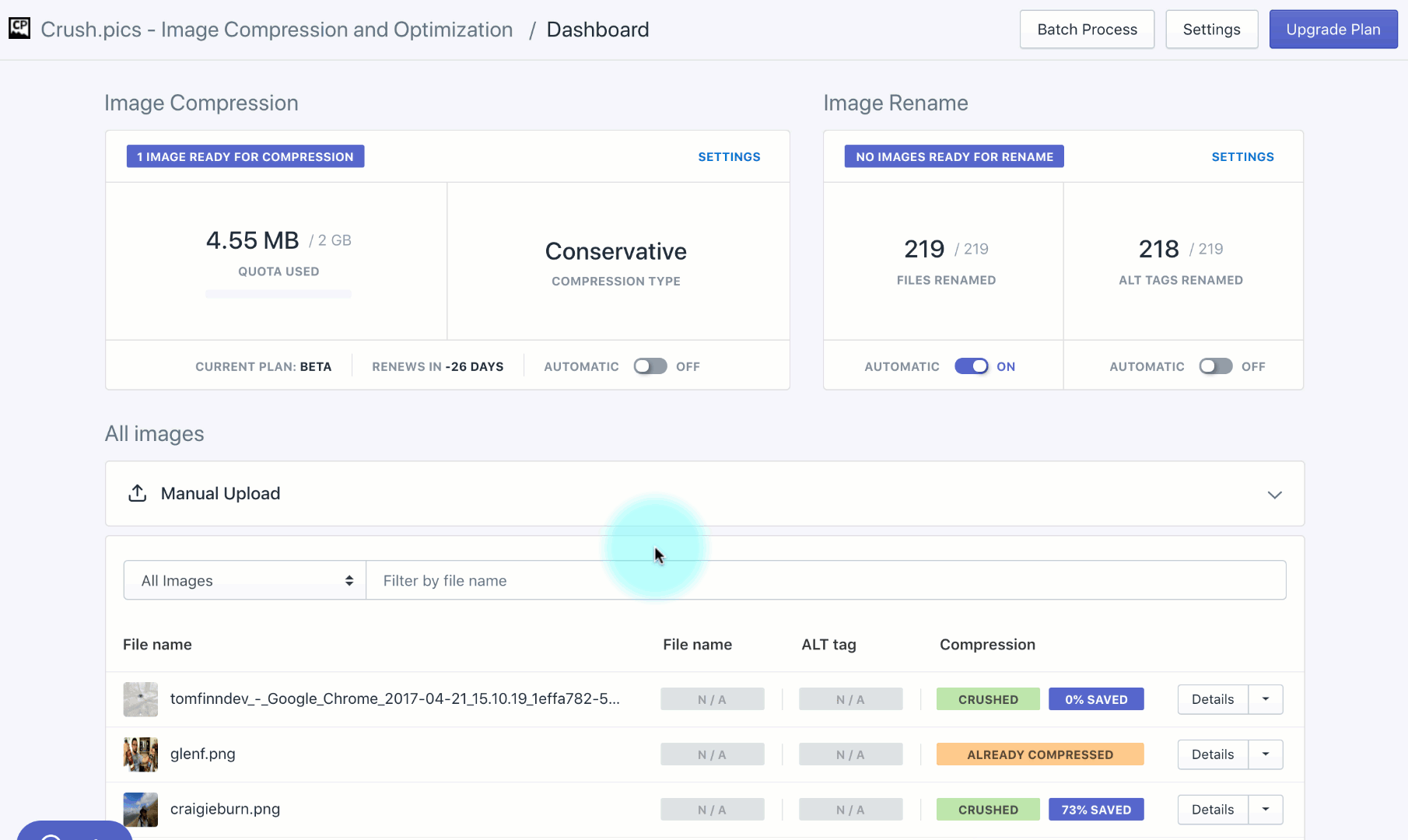1408x840 pixels.
Task: Click the glenf.png thumbnail
Action: [141, 754]
